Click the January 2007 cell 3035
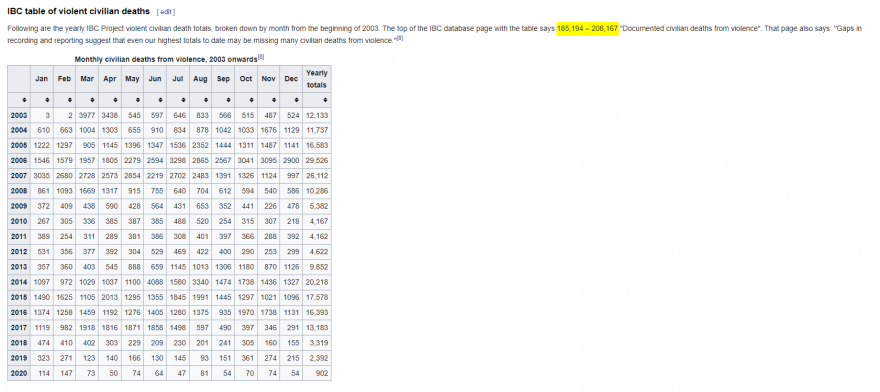The image size is (880, 392). coord(42,176)
